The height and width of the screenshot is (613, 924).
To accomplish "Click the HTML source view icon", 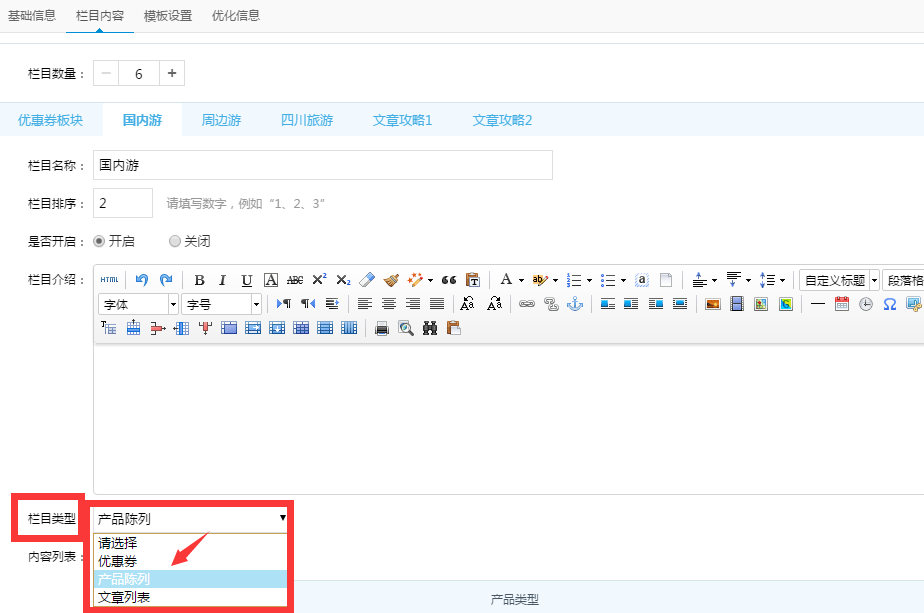I will [x=110, y=280].
